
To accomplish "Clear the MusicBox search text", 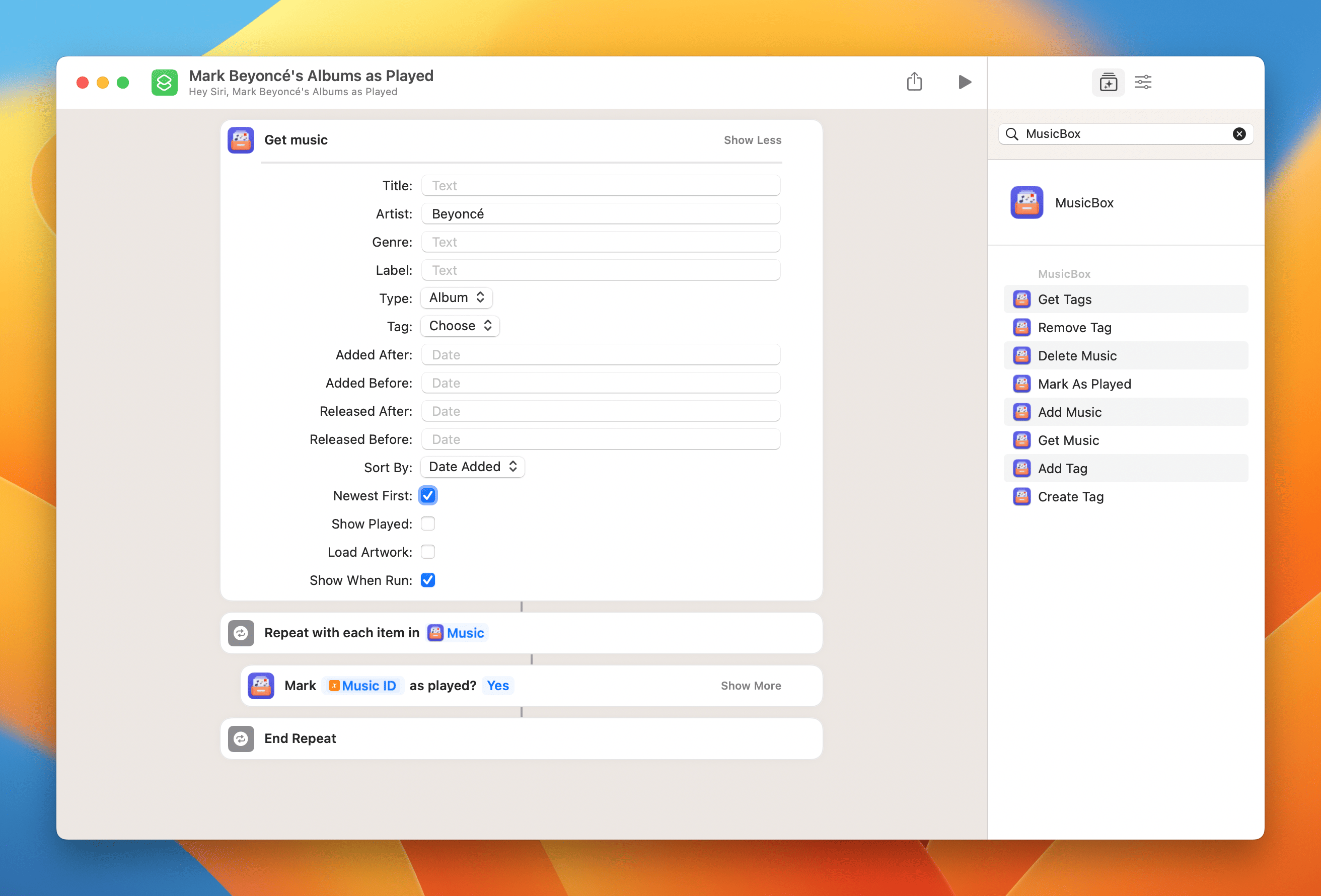I will coord(1239,134).
